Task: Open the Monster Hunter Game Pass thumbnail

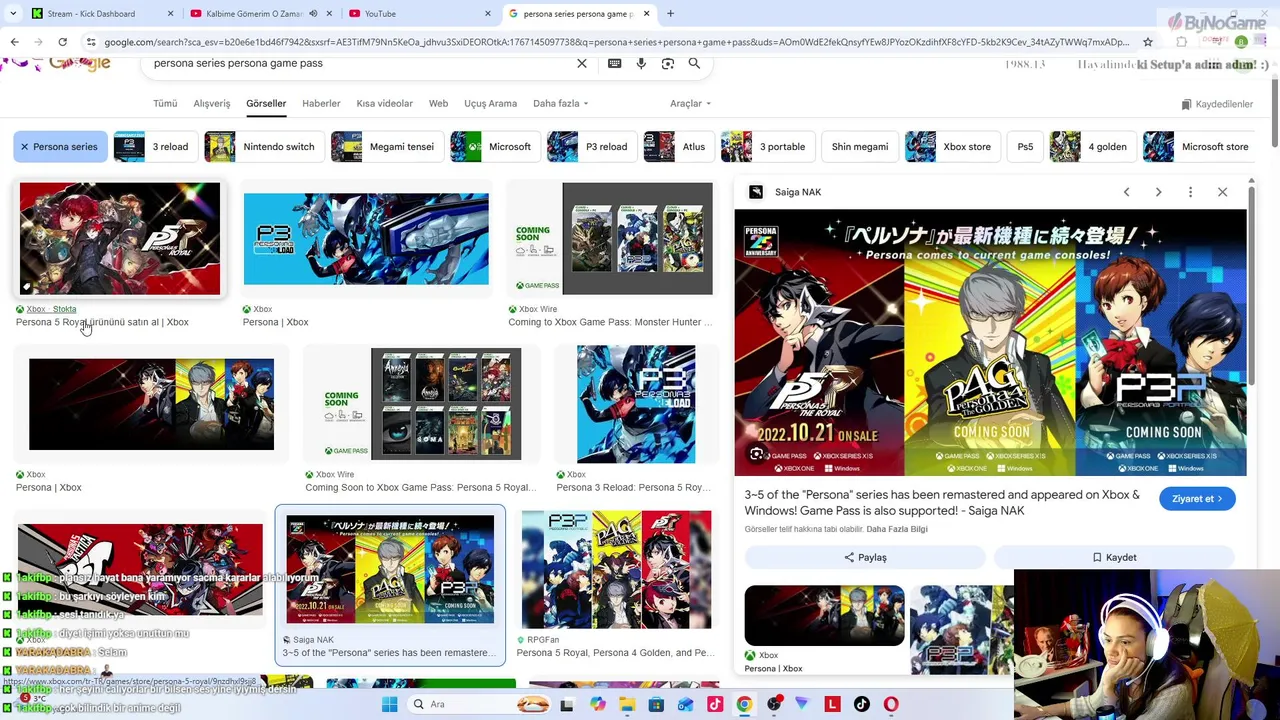Action: tap(610, 239)
